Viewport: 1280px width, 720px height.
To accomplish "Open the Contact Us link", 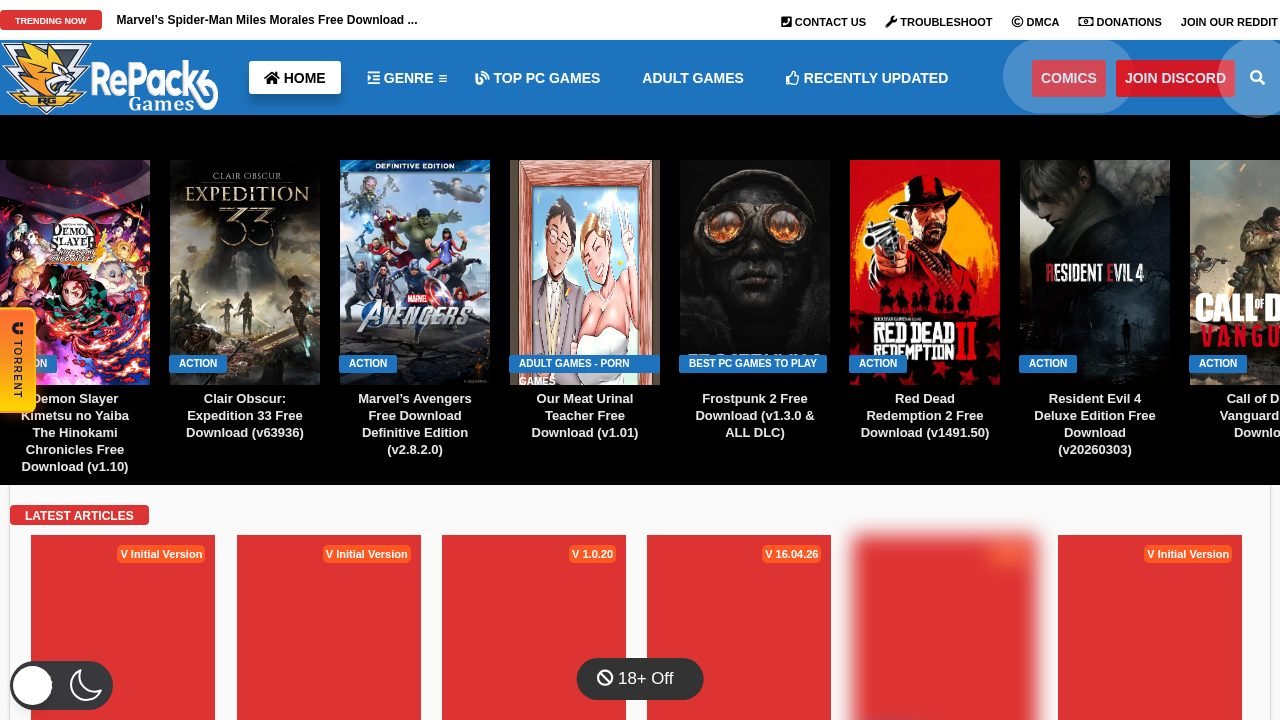I will (823, 21).
